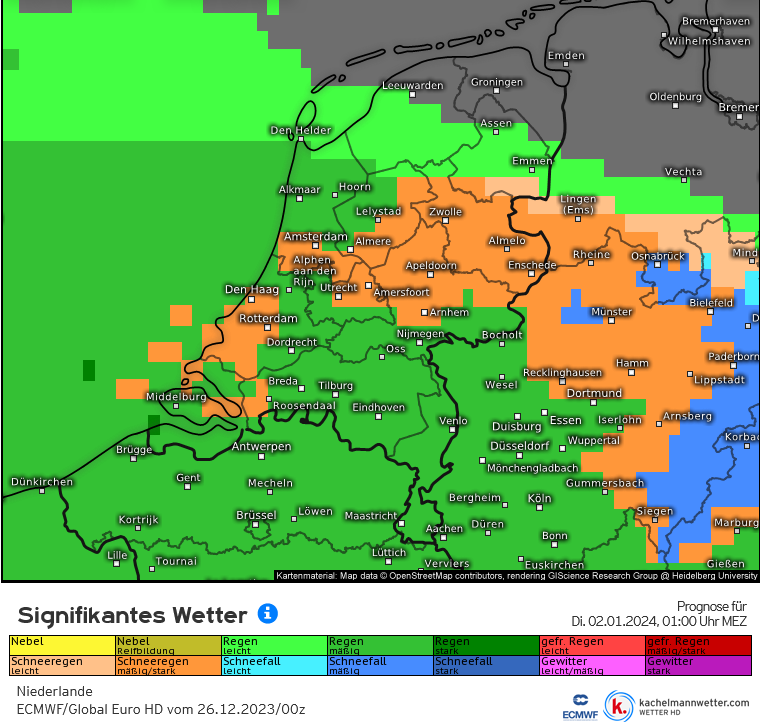The image size is (760, 722).
Task: Click the Lelystad city label
Action: [x=379, y=211]
